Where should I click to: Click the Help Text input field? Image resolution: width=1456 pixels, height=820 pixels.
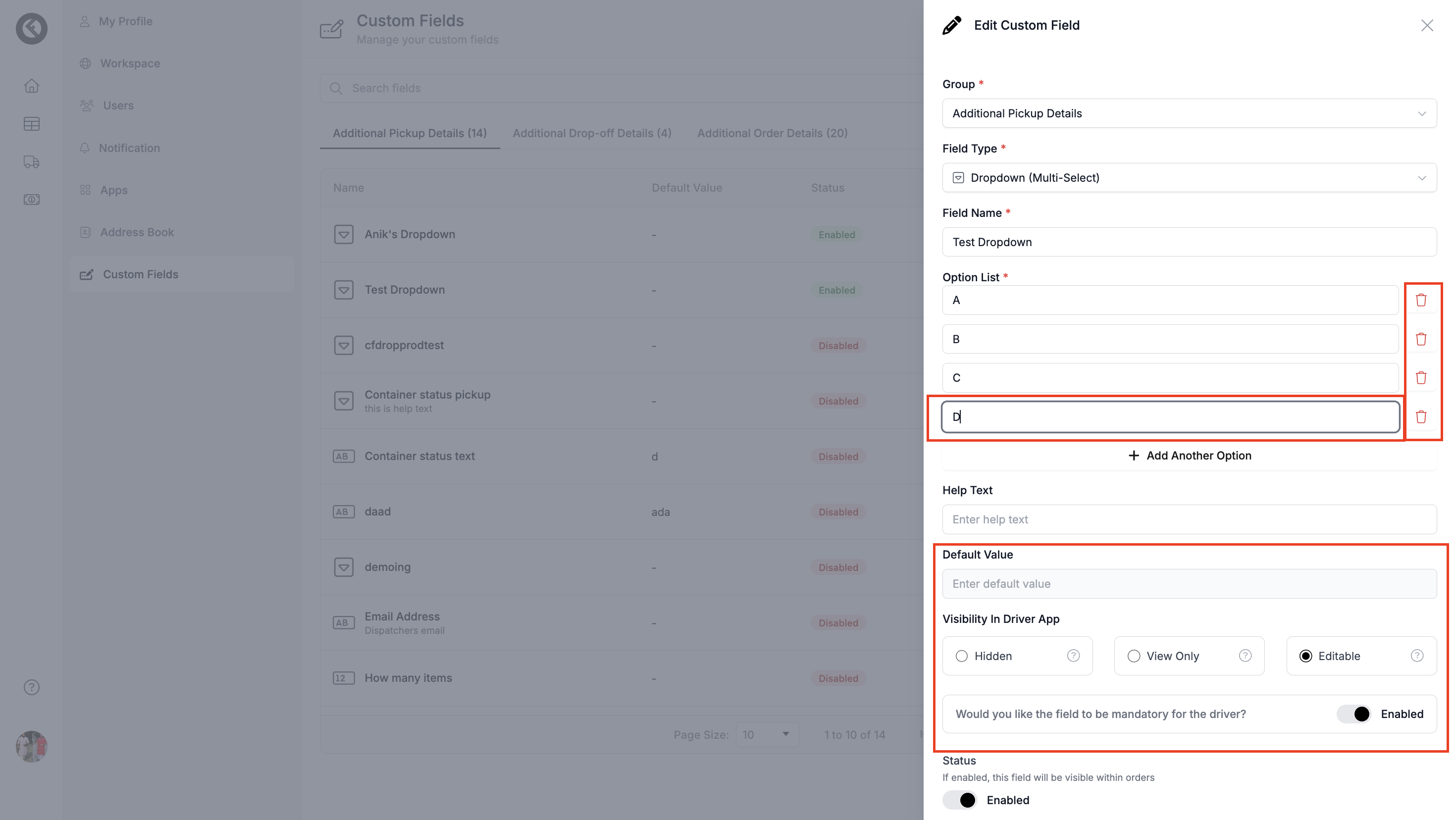(x=1189, y=519)
